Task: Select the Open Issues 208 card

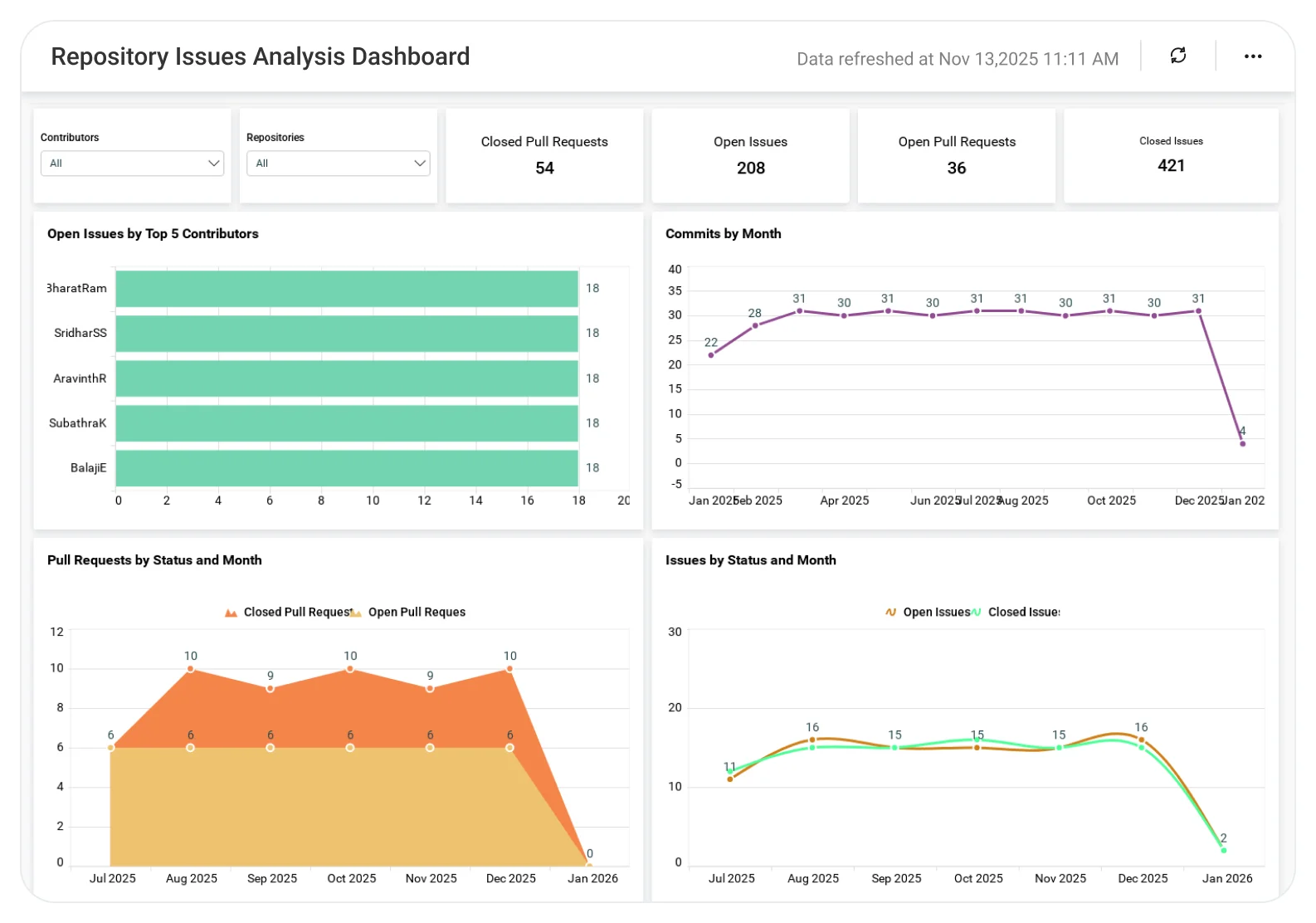Action: (750, 155)
